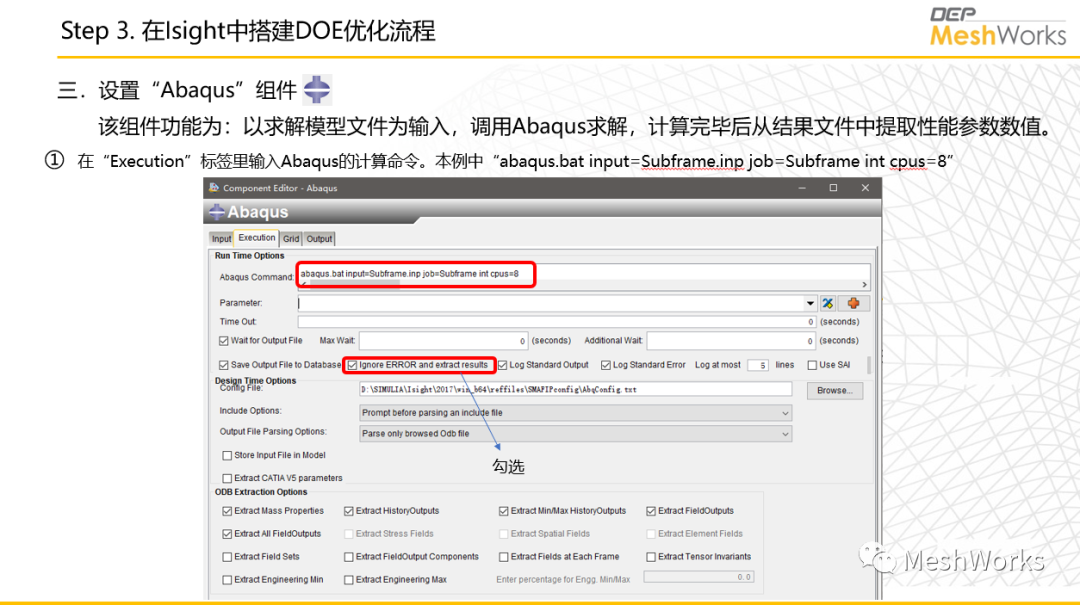
Task: Click the Run Time Options heading
Action: (249, 256)
